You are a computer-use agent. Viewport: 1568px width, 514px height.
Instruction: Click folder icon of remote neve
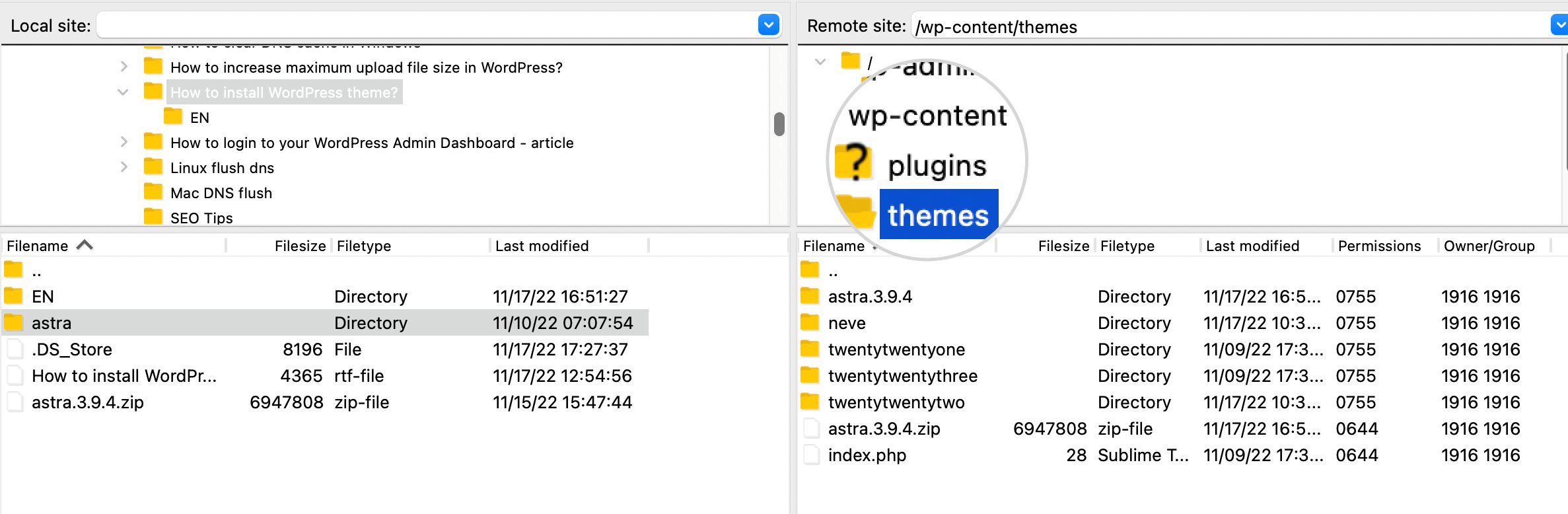tap(810, 322)
